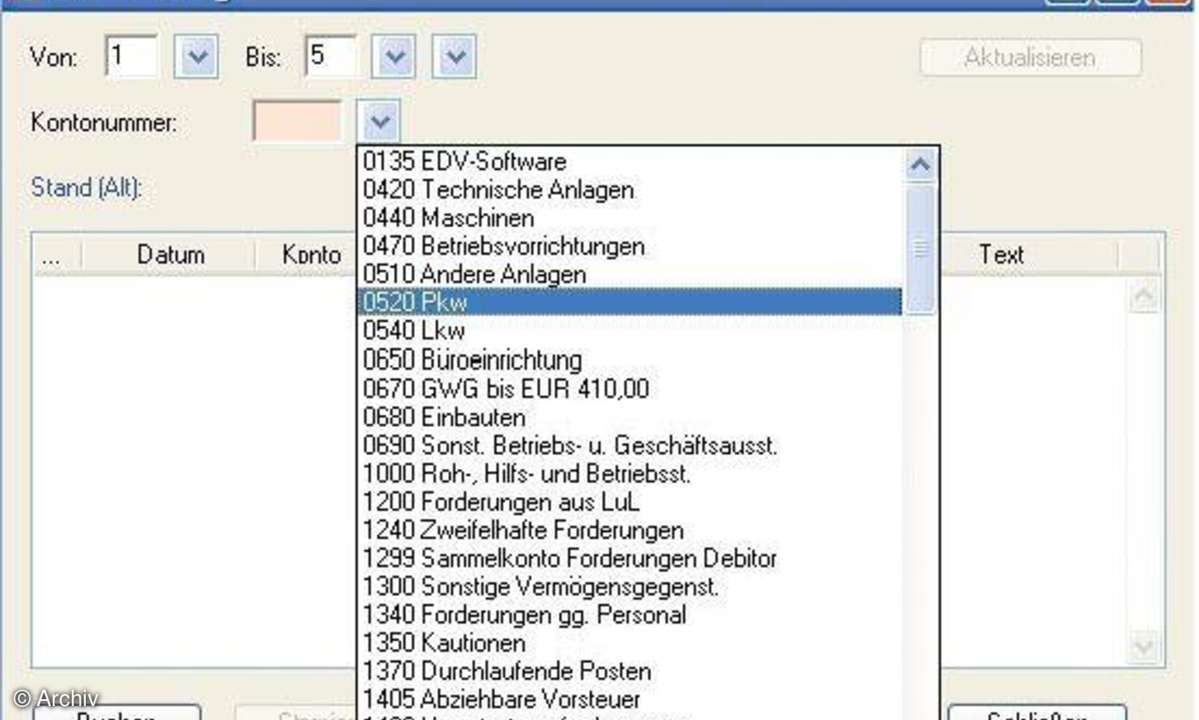Choose 0420 Technische Anlagen account
Viewport: 1199px width, 720px height.
497,189
